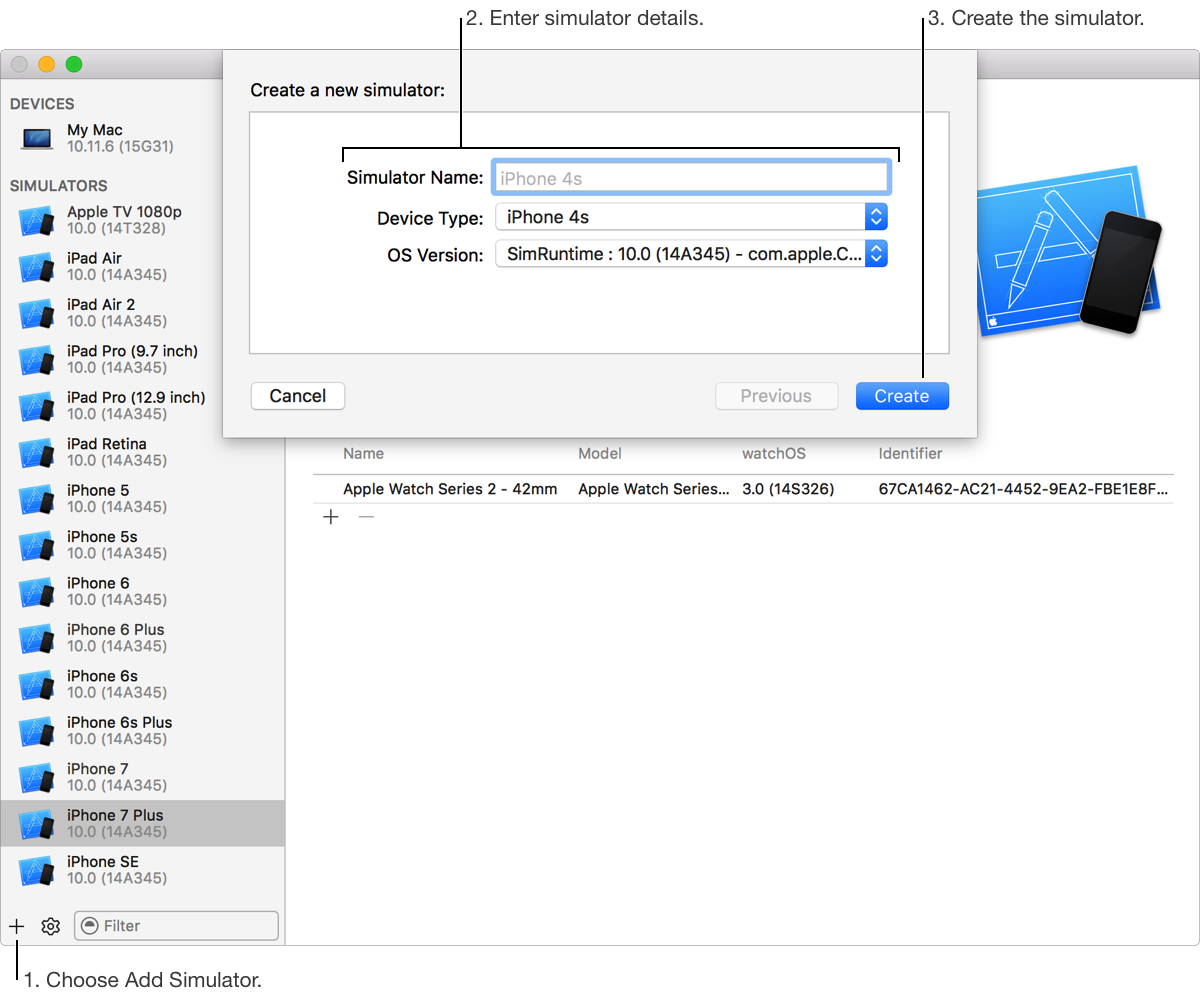Click the filter icon in the Filter field

click(x=91, y=926)
